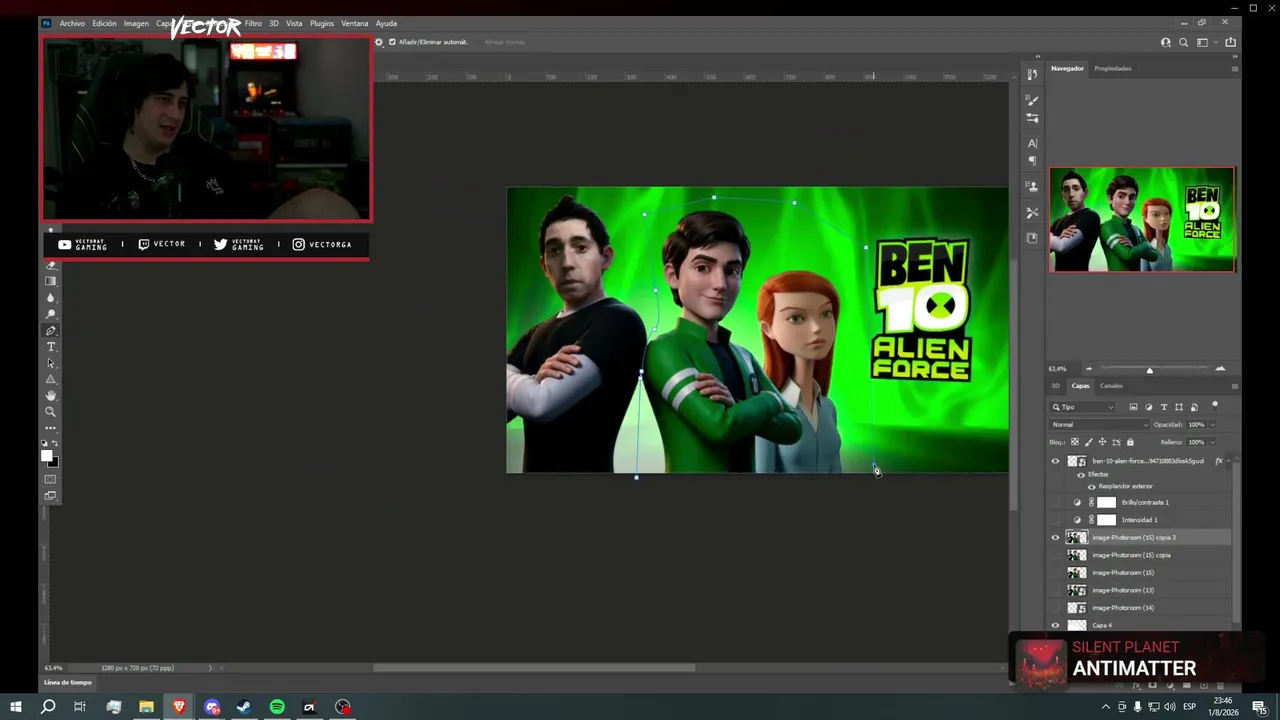
Task: Toggle Quick Mask mode
Action: tap(51, 479)
